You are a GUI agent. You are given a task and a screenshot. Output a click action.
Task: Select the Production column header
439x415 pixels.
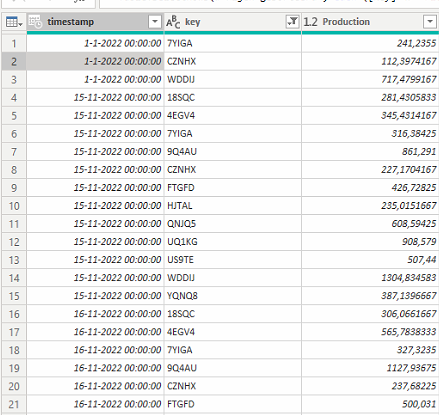click(370, 22)
